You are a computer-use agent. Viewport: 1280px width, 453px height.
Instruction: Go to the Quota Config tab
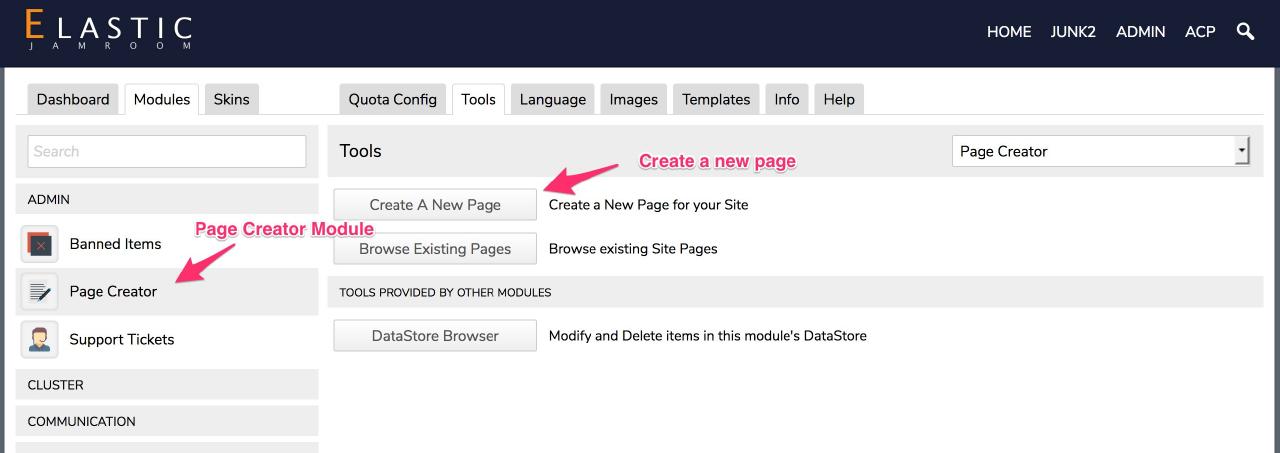point(392,99)
